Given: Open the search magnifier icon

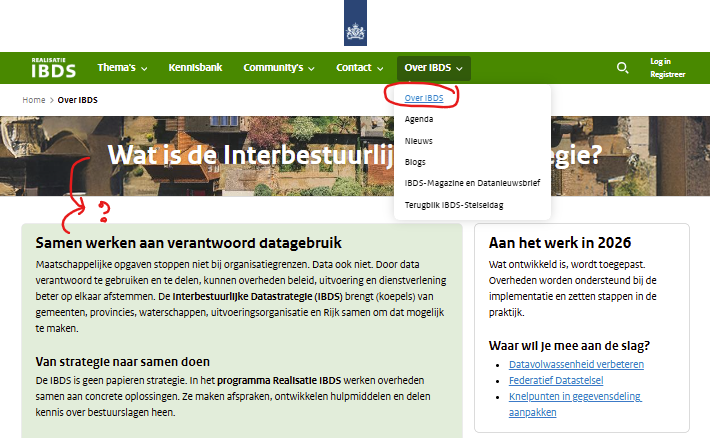Looking at the screenshot, I should pos(623,68).
